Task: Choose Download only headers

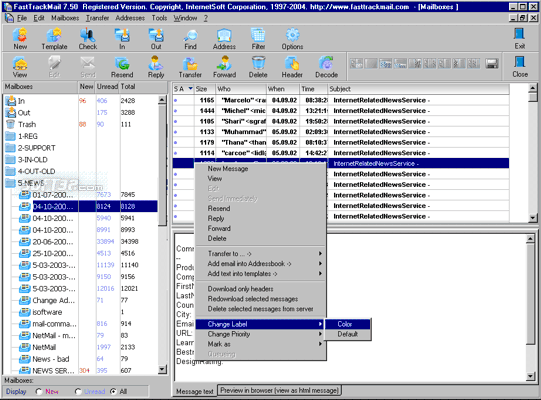Action: pyautogui.click(x=260, y=289)
